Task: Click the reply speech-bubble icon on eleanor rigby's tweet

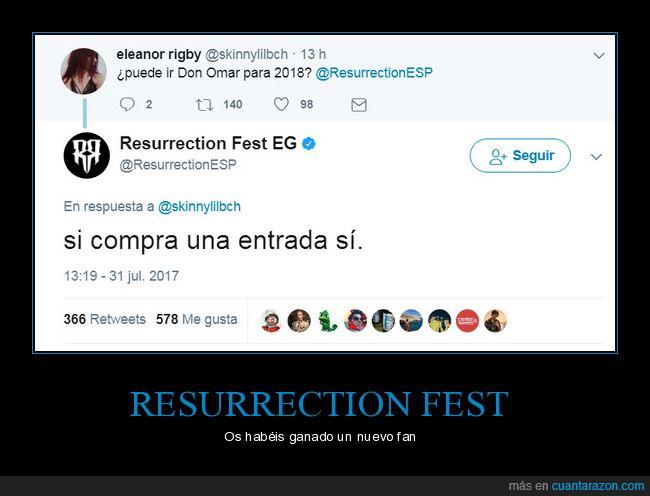Action: 127,104
